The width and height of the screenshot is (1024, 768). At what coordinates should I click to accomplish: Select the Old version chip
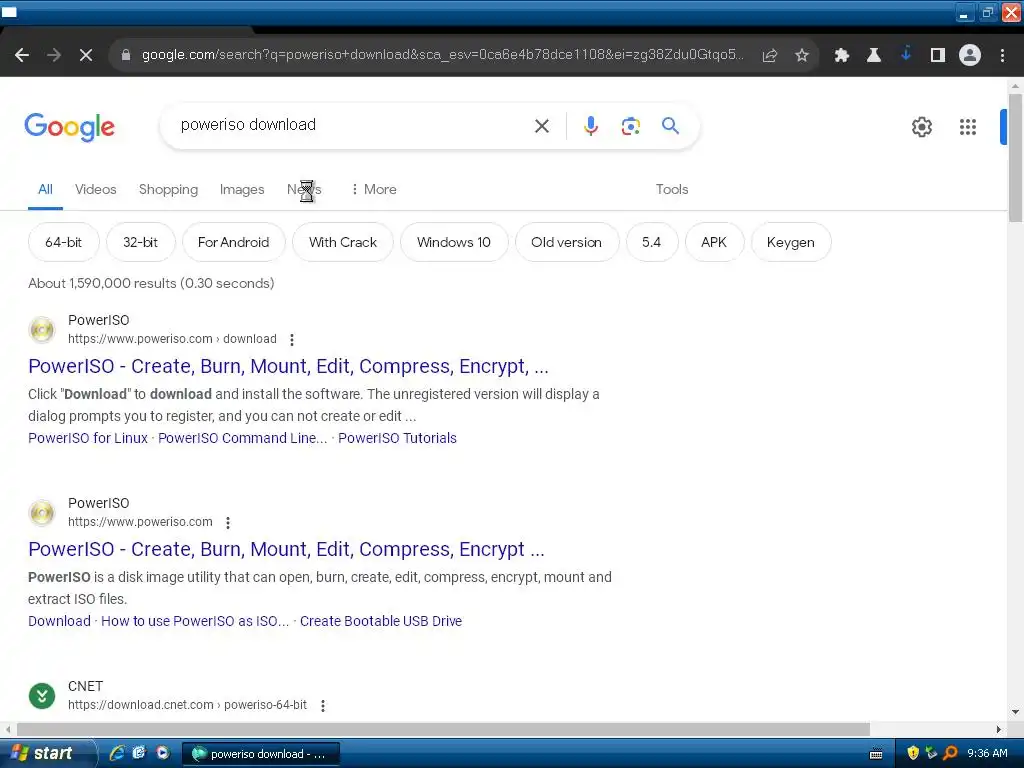[566, 242]
